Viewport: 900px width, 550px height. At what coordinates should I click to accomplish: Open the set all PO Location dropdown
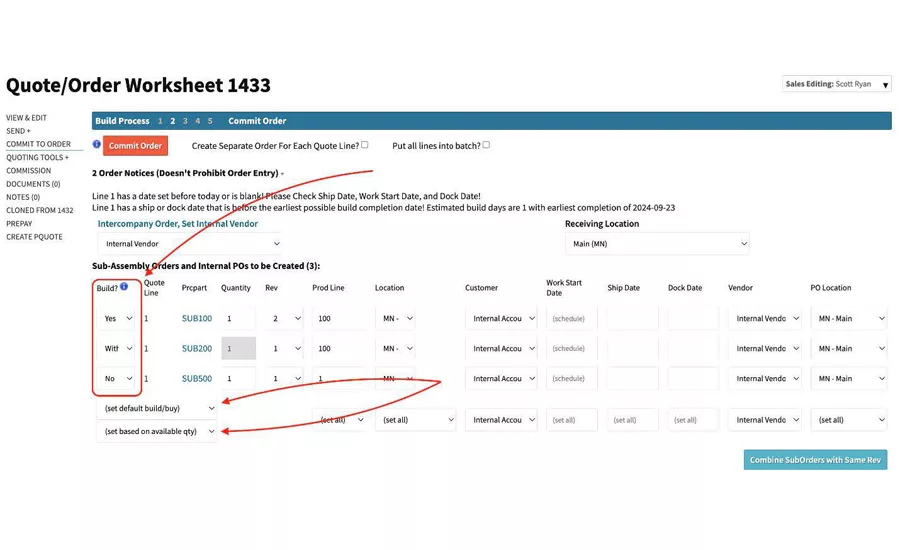tap(849, 420)
